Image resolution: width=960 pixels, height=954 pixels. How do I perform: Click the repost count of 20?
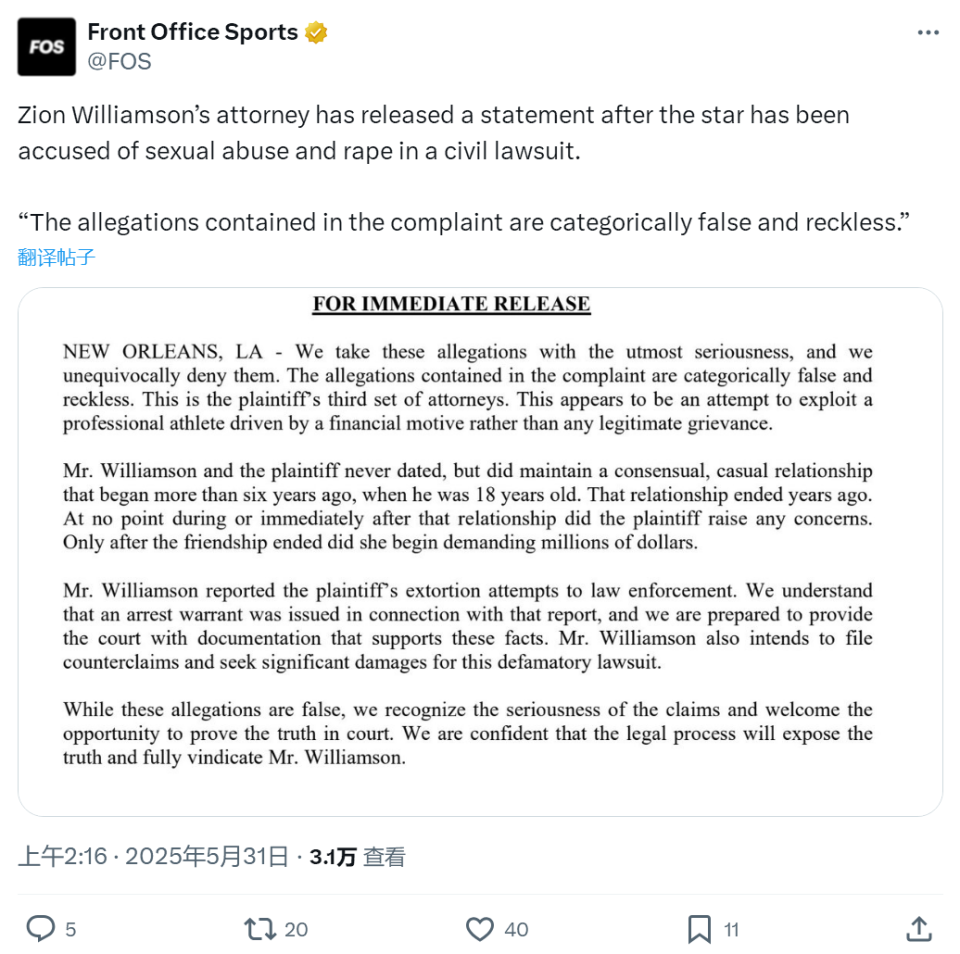[296, 929]
